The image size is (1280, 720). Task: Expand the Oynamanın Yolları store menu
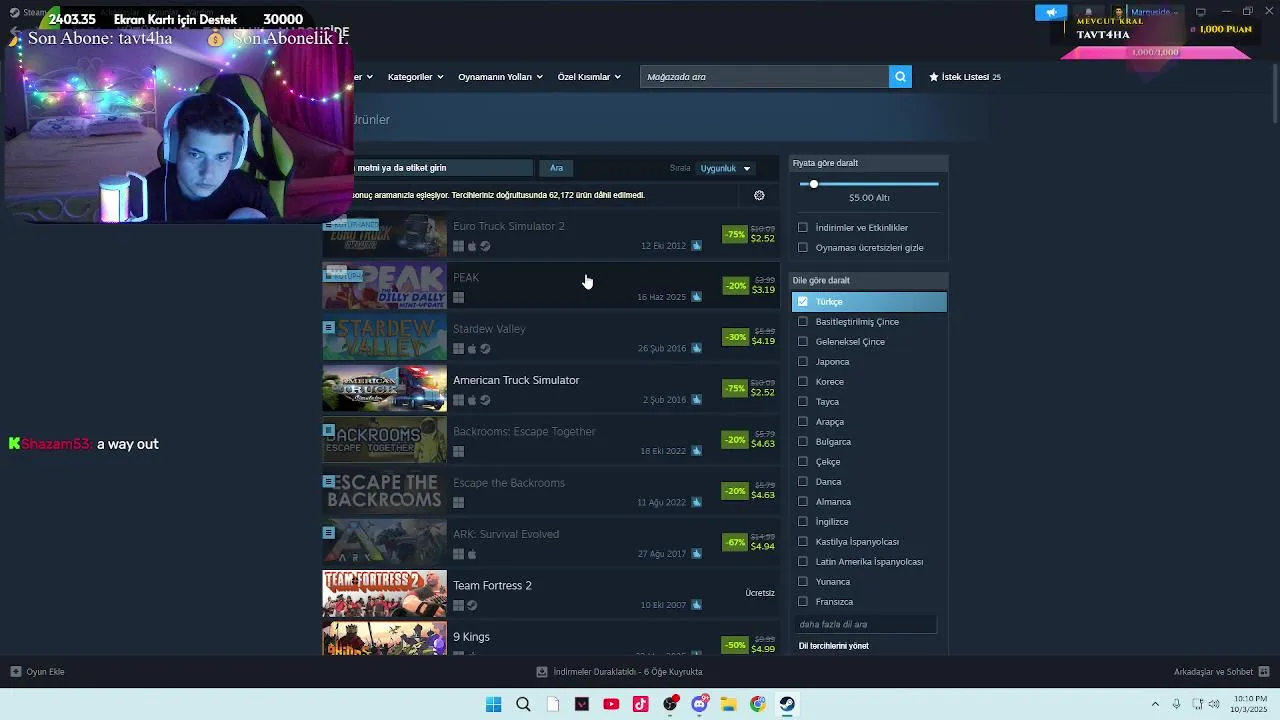point(500,77)
